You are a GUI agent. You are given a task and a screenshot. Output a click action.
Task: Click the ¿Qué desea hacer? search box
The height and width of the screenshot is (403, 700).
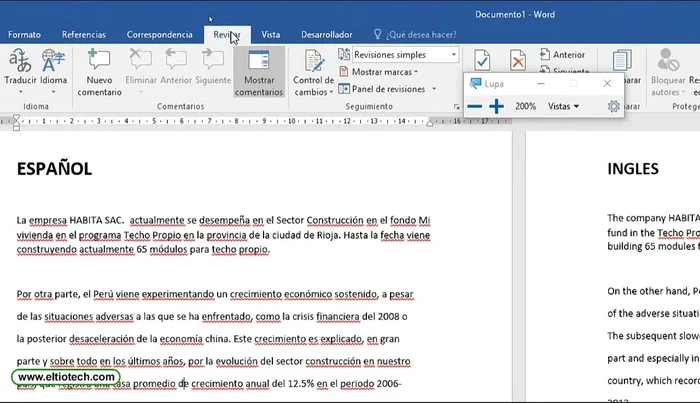(421, 34)
